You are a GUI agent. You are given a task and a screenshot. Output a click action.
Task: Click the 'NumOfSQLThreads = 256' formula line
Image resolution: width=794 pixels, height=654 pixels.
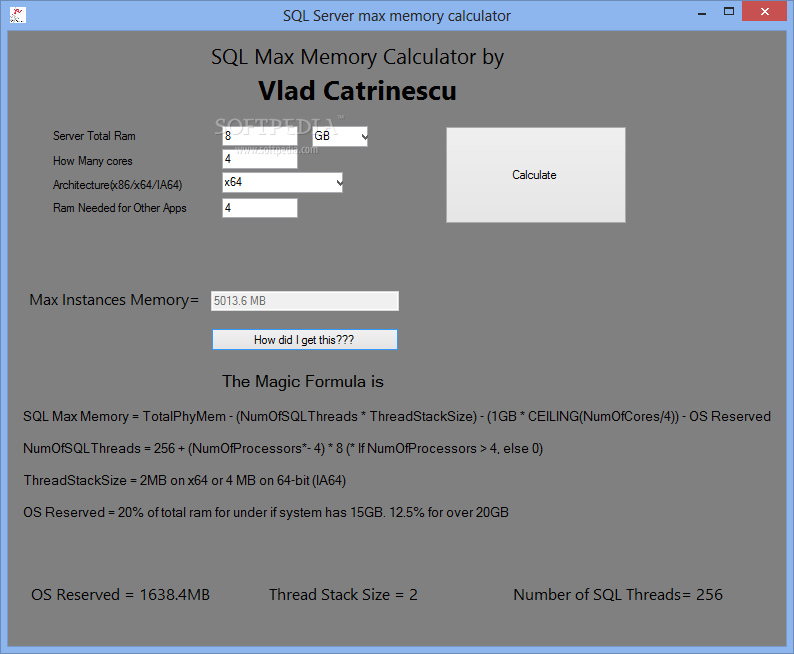(283, 448)
